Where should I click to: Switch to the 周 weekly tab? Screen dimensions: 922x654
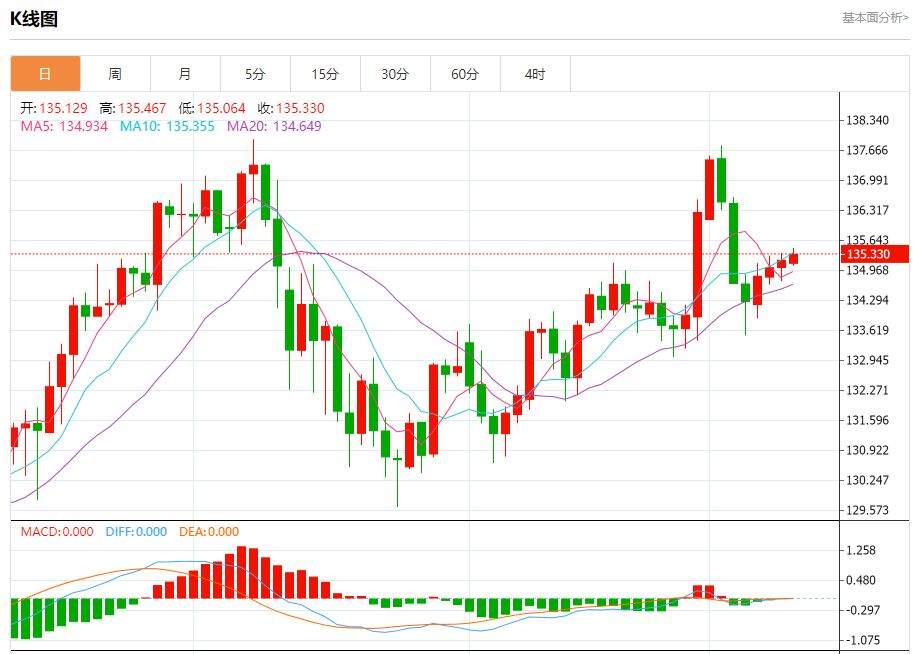(x=115, y=74)
